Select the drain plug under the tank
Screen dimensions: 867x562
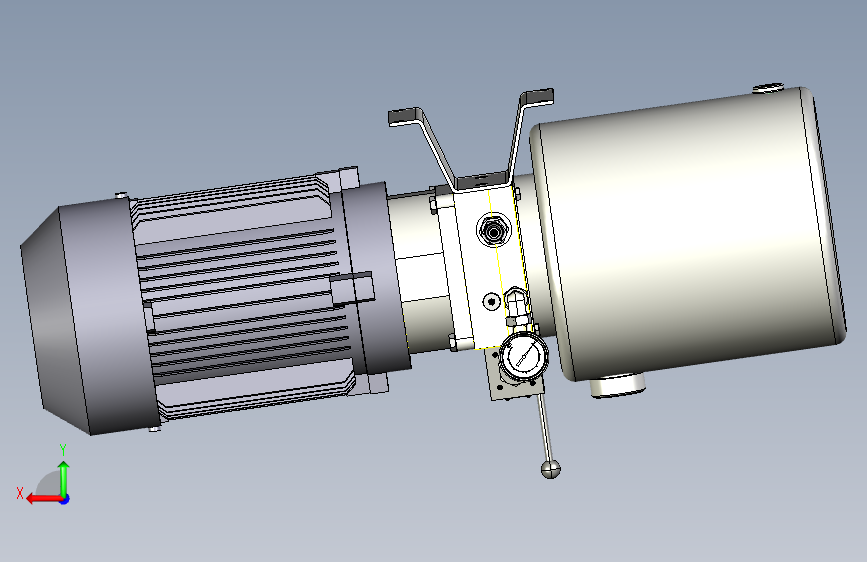617,385
